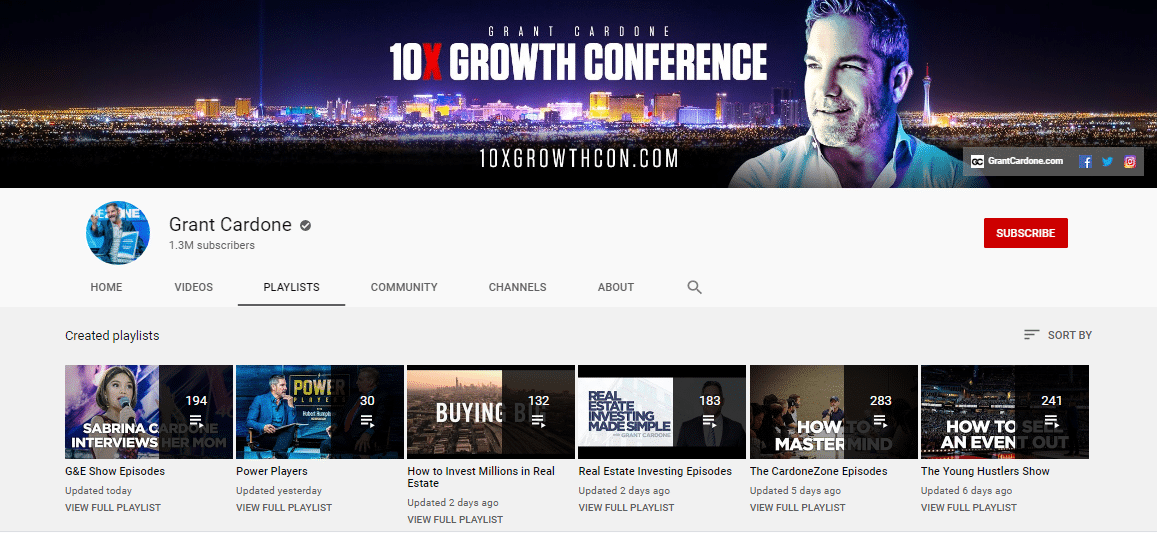Open the Instagram icon in channel banner
The height and width of the screenshot is (534, 1157).
(1130, 162)
